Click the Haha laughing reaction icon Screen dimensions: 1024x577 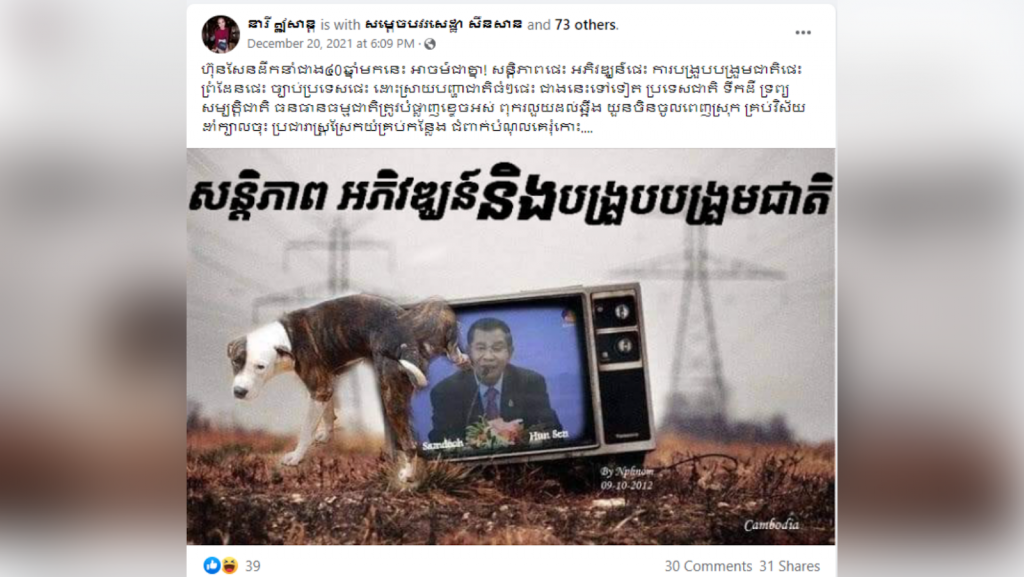coord(229,565)
